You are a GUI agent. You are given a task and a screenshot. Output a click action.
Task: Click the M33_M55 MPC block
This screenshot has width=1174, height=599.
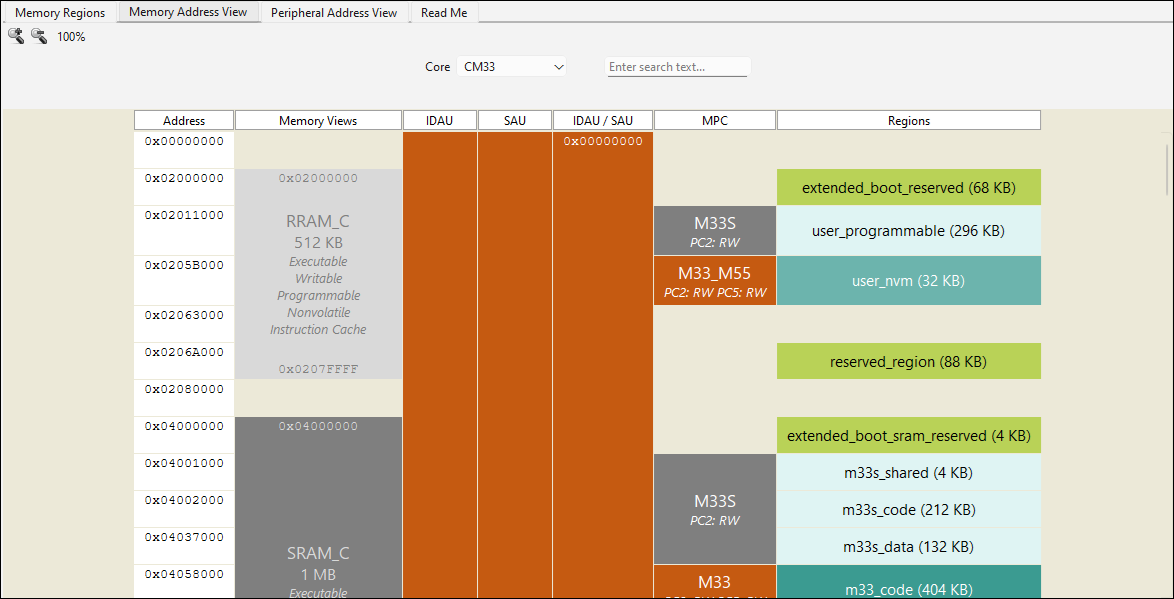click(x=714, y=281)
